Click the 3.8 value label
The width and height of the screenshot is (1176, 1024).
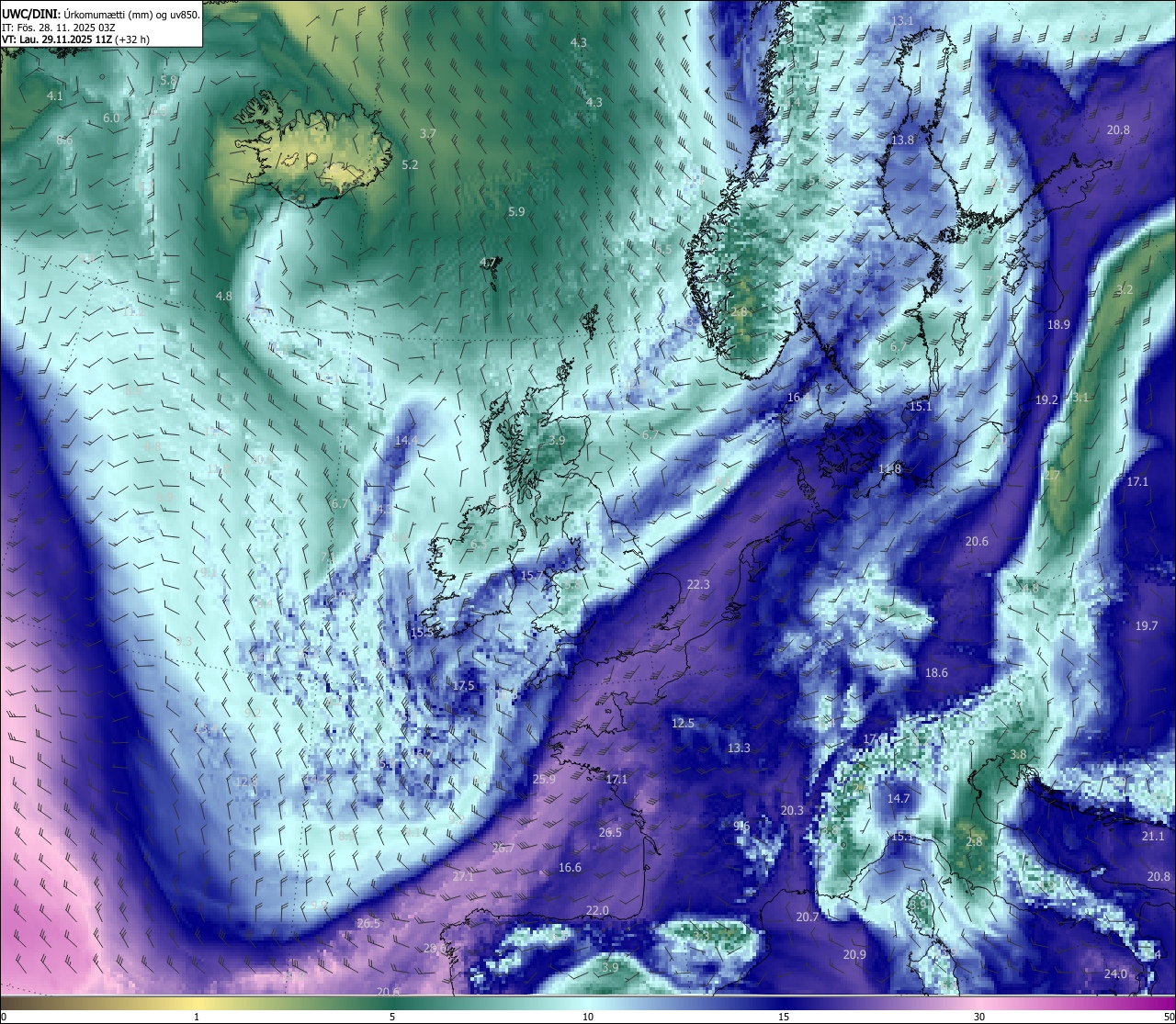tap(1018, 755)
